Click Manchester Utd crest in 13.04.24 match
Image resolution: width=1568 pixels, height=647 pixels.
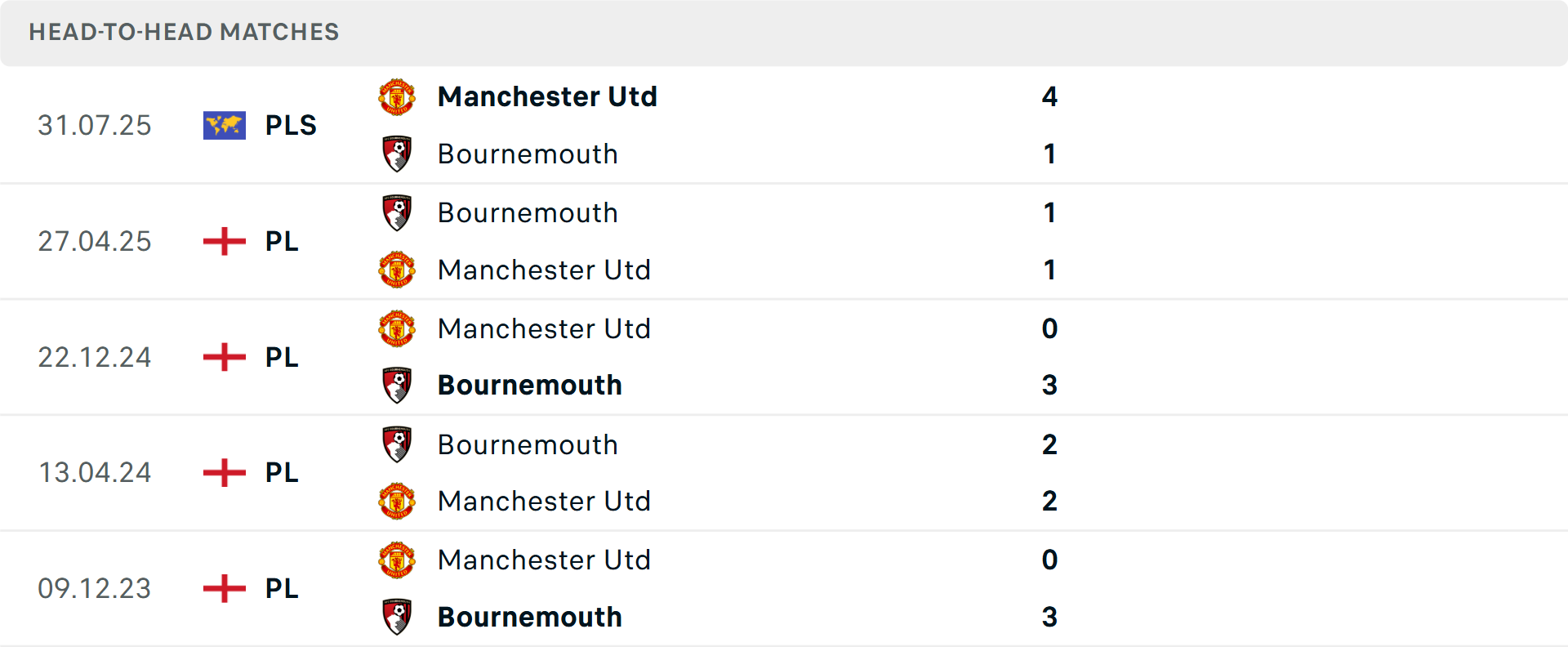[397, 501]
